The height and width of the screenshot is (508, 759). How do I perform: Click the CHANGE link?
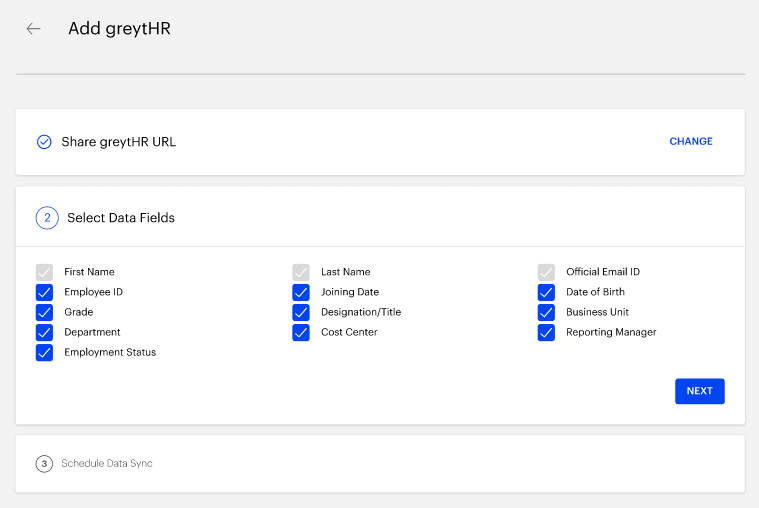tap(691, 141)
